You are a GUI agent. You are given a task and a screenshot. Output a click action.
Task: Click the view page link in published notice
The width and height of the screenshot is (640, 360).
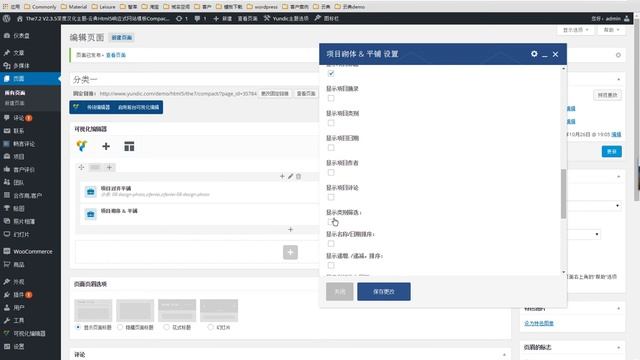coord(116,55)
